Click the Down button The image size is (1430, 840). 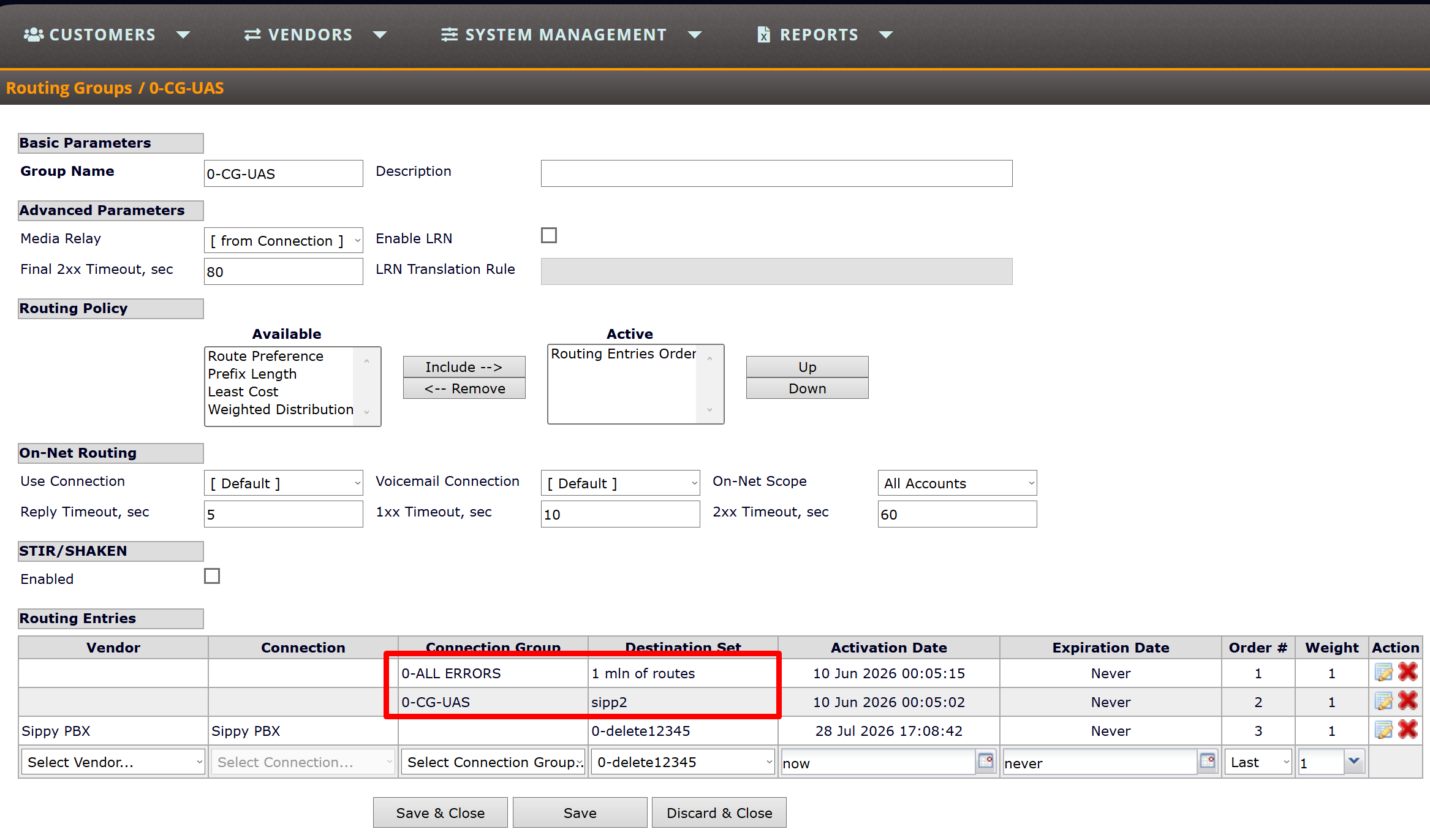807,388
